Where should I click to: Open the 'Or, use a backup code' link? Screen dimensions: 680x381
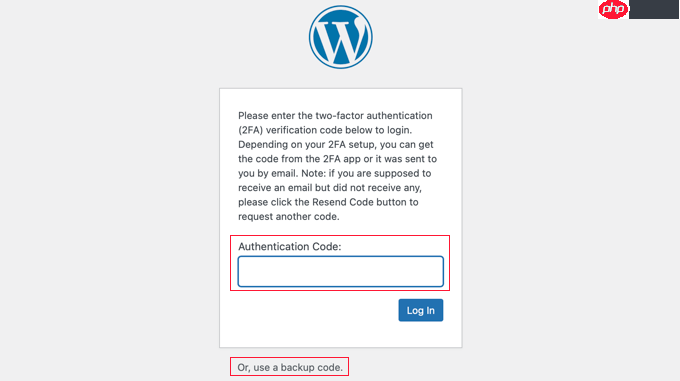pyautogui.click(x=290, y=367)
